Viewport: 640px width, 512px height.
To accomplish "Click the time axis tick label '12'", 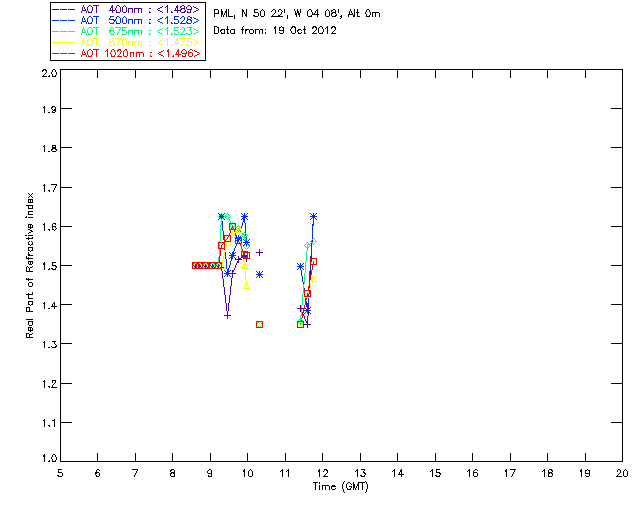I will tap(322, 473).
